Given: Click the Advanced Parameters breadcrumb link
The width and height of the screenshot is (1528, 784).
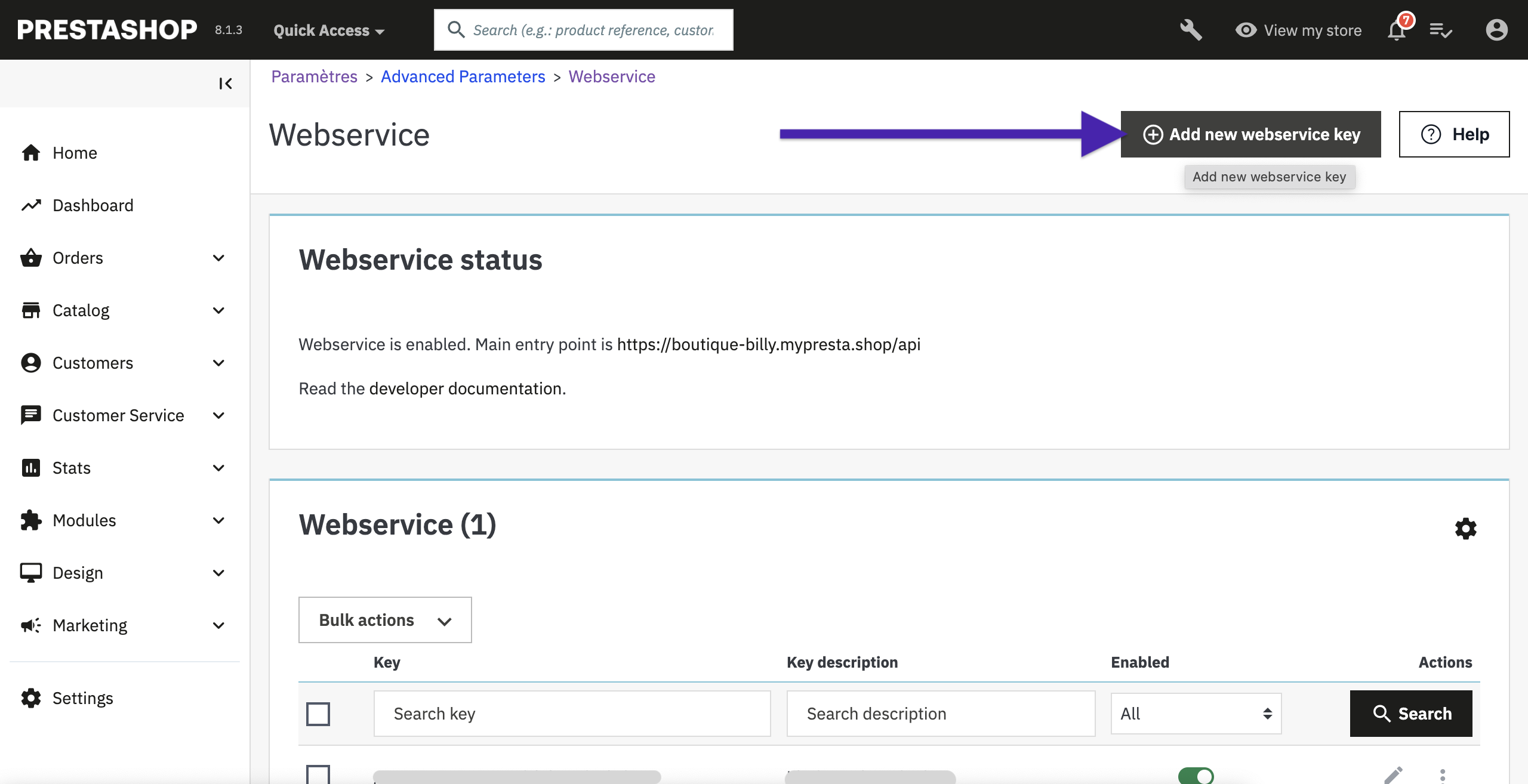Looking at the screenshot, I should (x=463, y=76).
